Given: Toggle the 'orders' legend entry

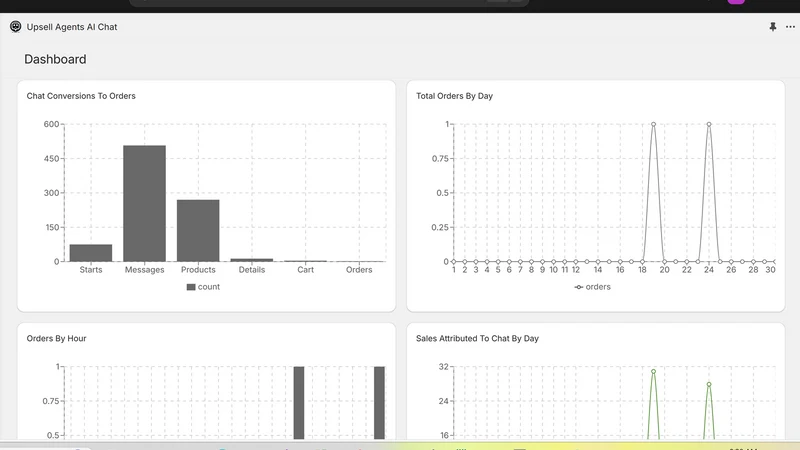Looking at the screenshot, I should click(x=592, y=287).
